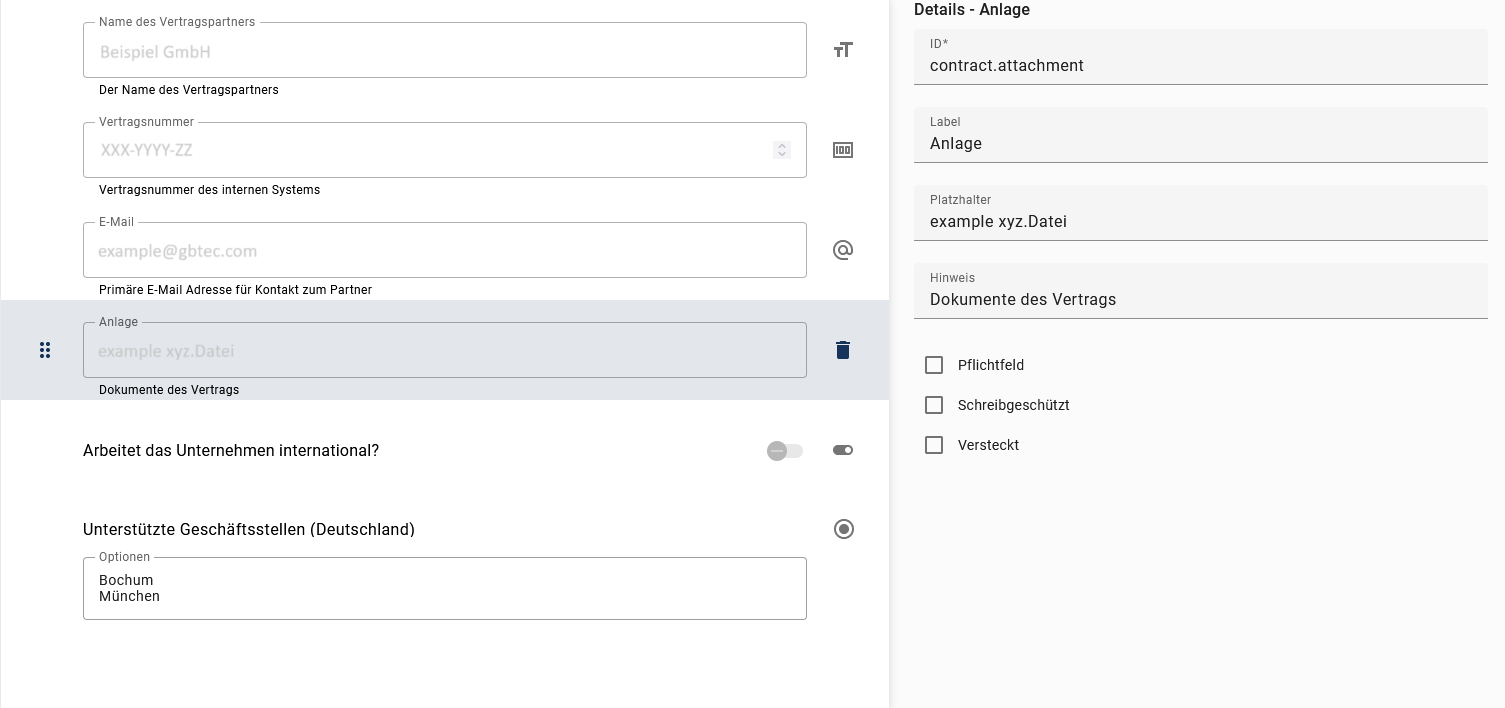Viewport: 1505px width, 708px height.
Task: Click the 'Bochum' option text
Action: pos(126,580)
